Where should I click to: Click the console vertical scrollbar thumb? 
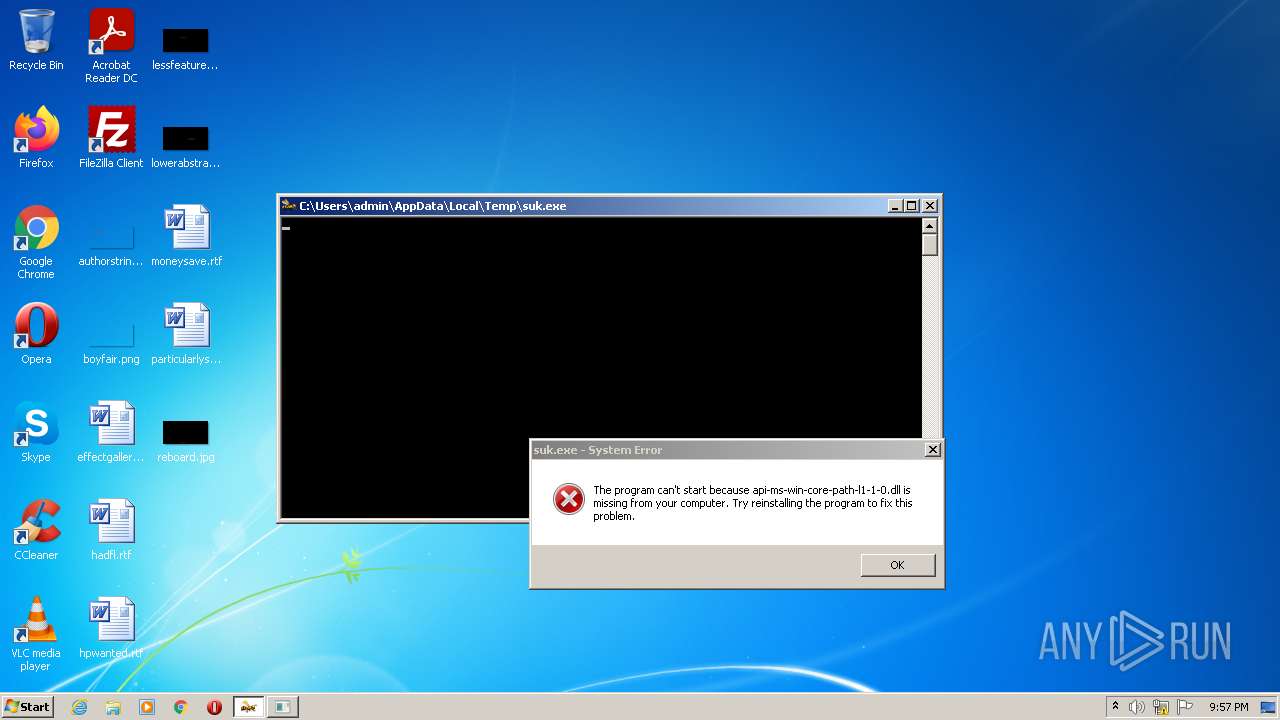coord(930,245)
